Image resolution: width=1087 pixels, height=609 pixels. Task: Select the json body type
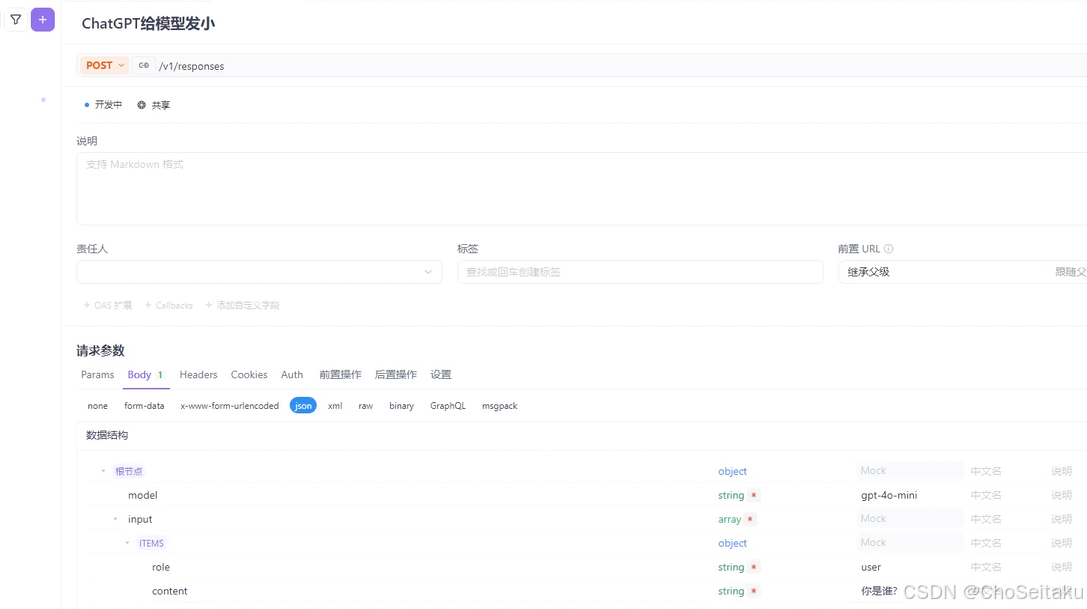coord(303,406)
